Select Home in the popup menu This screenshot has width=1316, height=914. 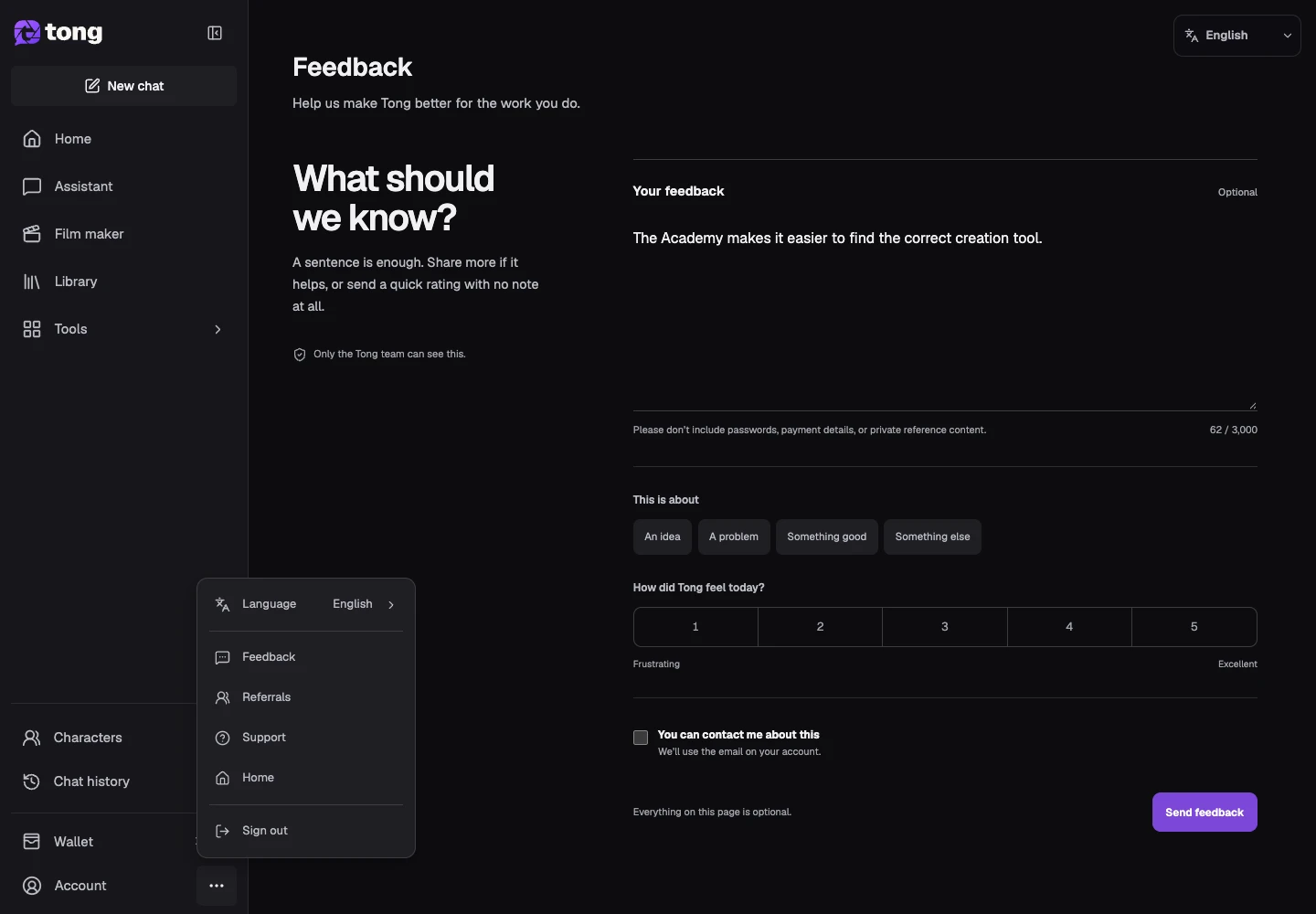click(306, 778)
